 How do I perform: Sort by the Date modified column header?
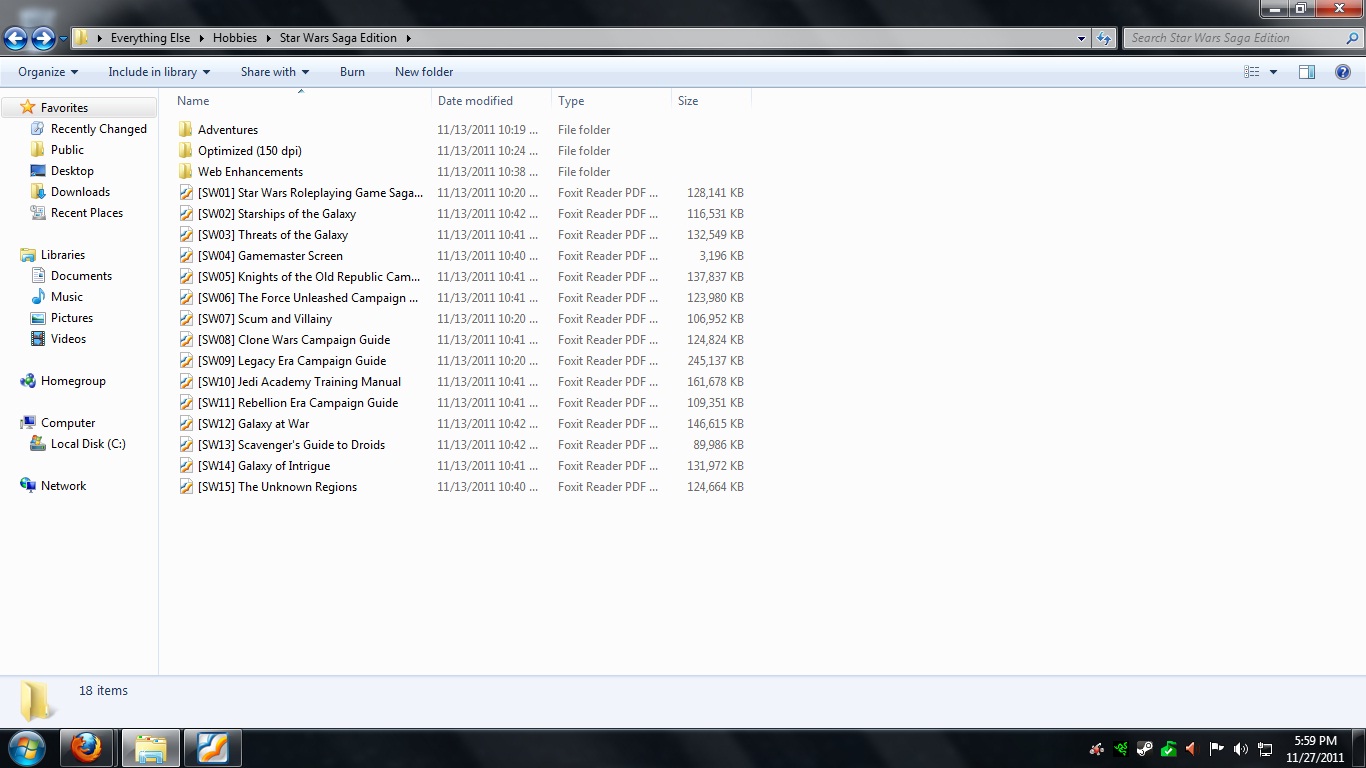[x=492, y=101]
